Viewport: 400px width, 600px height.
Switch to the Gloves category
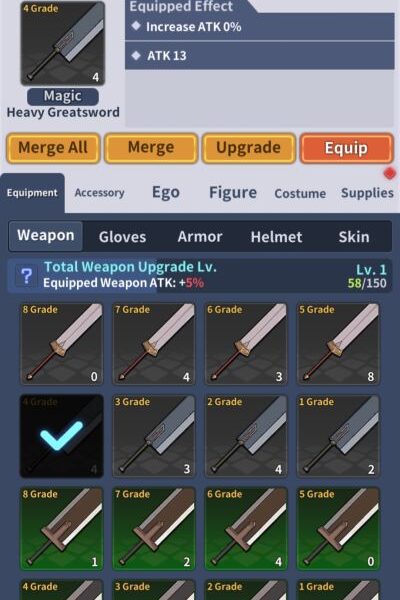122,236
